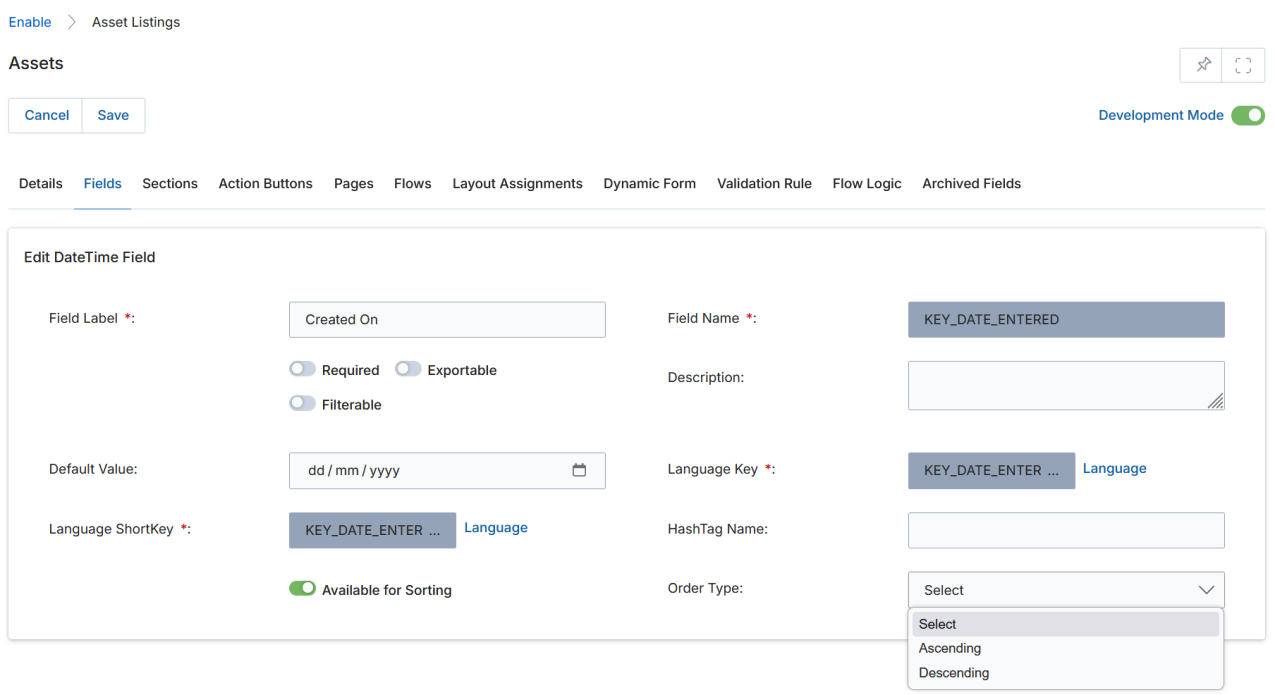The height and width of the screenshot is (695, 1275).
Task: Click the Asset Listings breadcrumb text
Action: pos(136,22)
